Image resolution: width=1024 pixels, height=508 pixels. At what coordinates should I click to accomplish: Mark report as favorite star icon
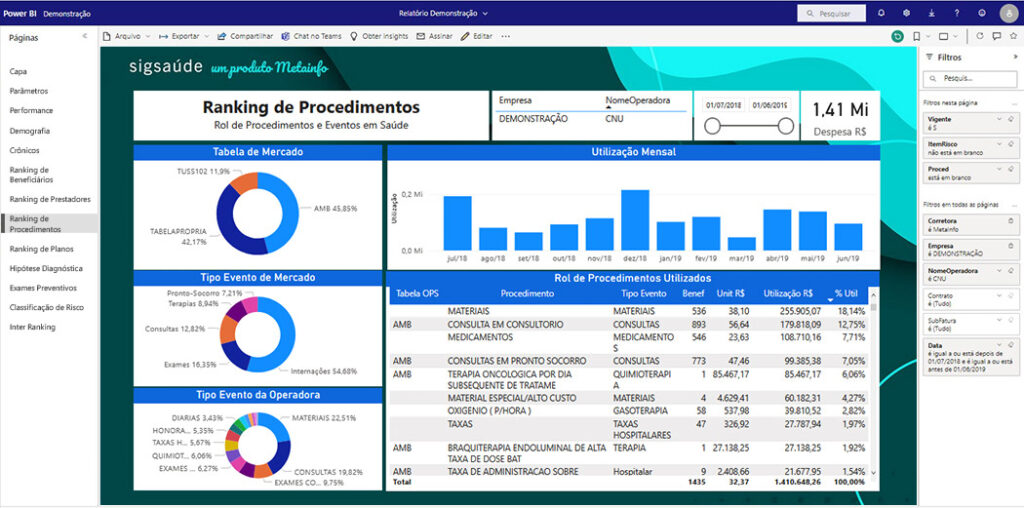pyautogui.click(x=1011, y=36)
